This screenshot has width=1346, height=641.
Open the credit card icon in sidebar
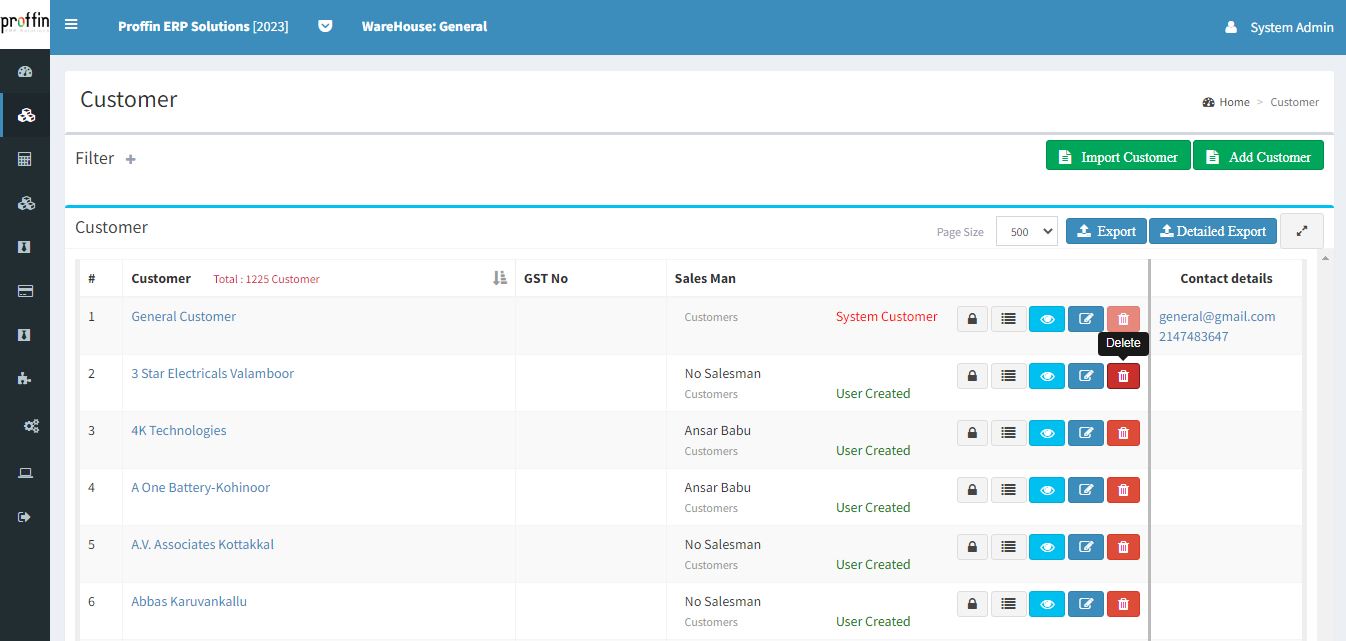pos(26,291)
